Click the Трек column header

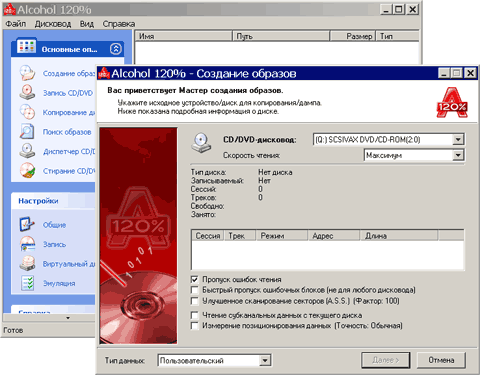pos(240,236)
